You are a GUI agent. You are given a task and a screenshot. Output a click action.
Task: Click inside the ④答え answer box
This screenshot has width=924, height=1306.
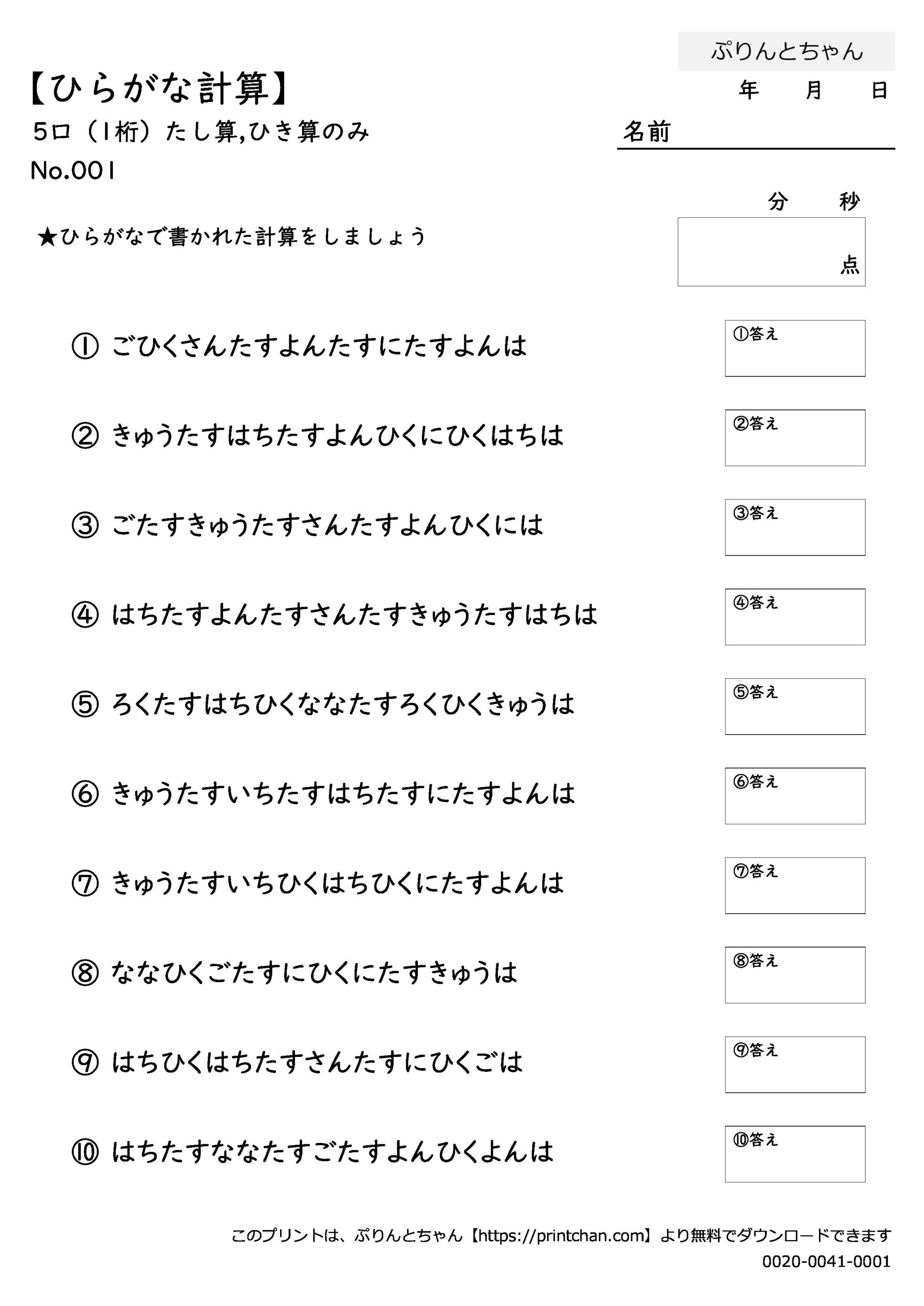click(x=794, y=617)
